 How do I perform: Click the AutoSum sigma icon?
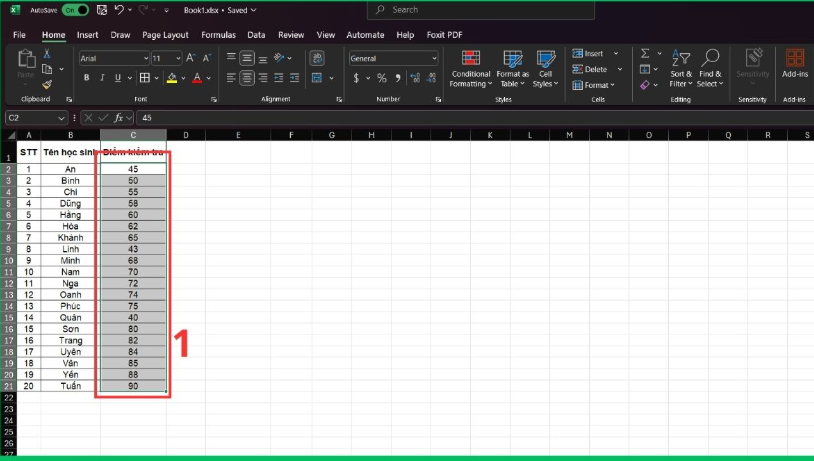pyautogui.click(x=645, y=53)
